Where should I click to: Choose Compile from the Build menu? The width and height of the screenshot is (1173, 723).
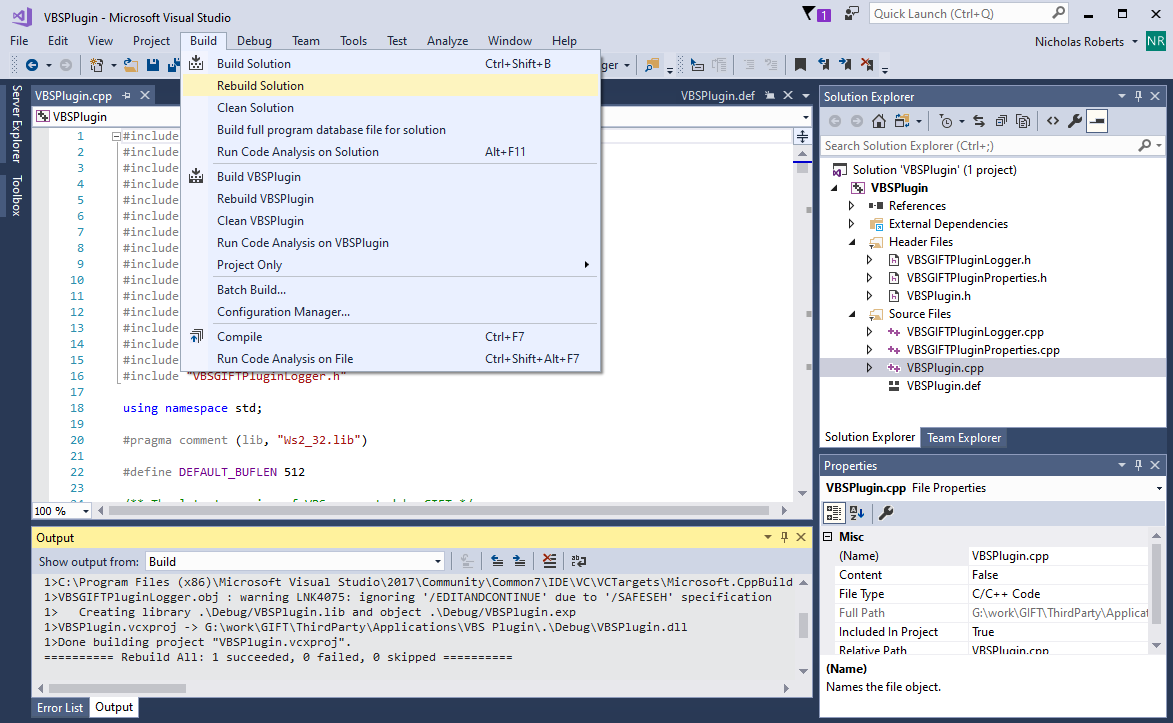[391, 337]
